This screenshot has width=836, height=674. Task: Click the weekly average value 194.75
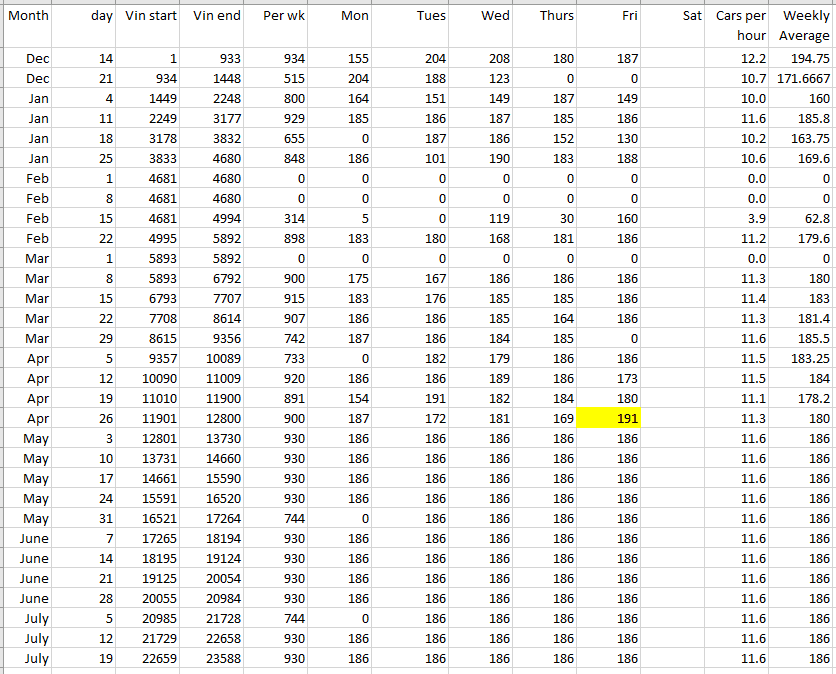tap(804, 59)
